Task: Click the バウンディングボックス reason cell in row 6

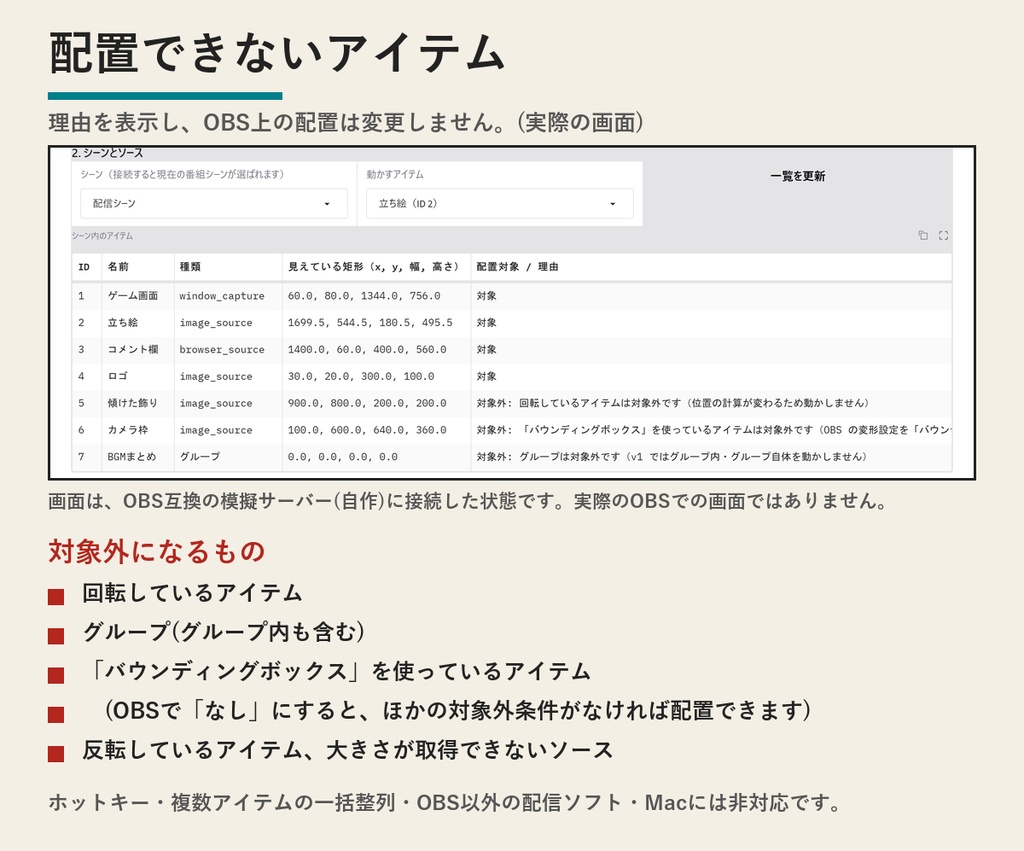Action: click(x=711, y=430)
